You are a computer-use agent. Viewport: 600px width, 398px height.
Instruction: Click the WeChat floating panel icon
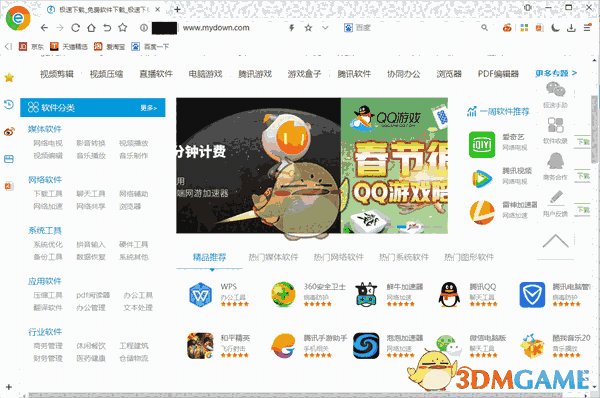(x=556, y=90)
